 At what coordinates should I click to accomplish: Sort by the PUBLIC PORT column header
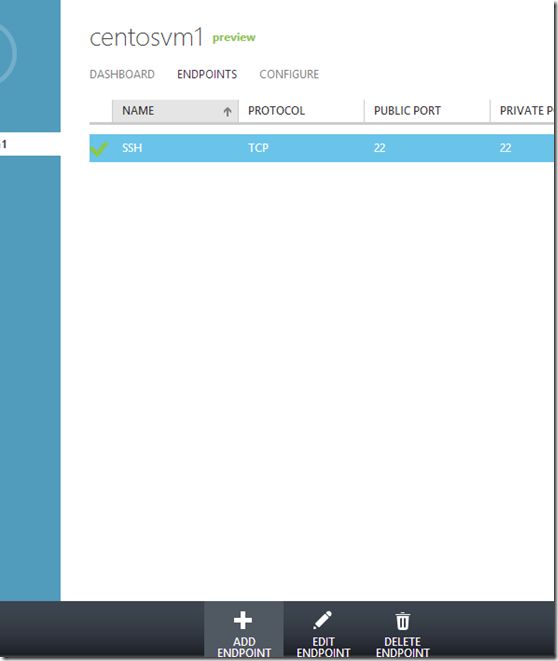click(427, 111)
